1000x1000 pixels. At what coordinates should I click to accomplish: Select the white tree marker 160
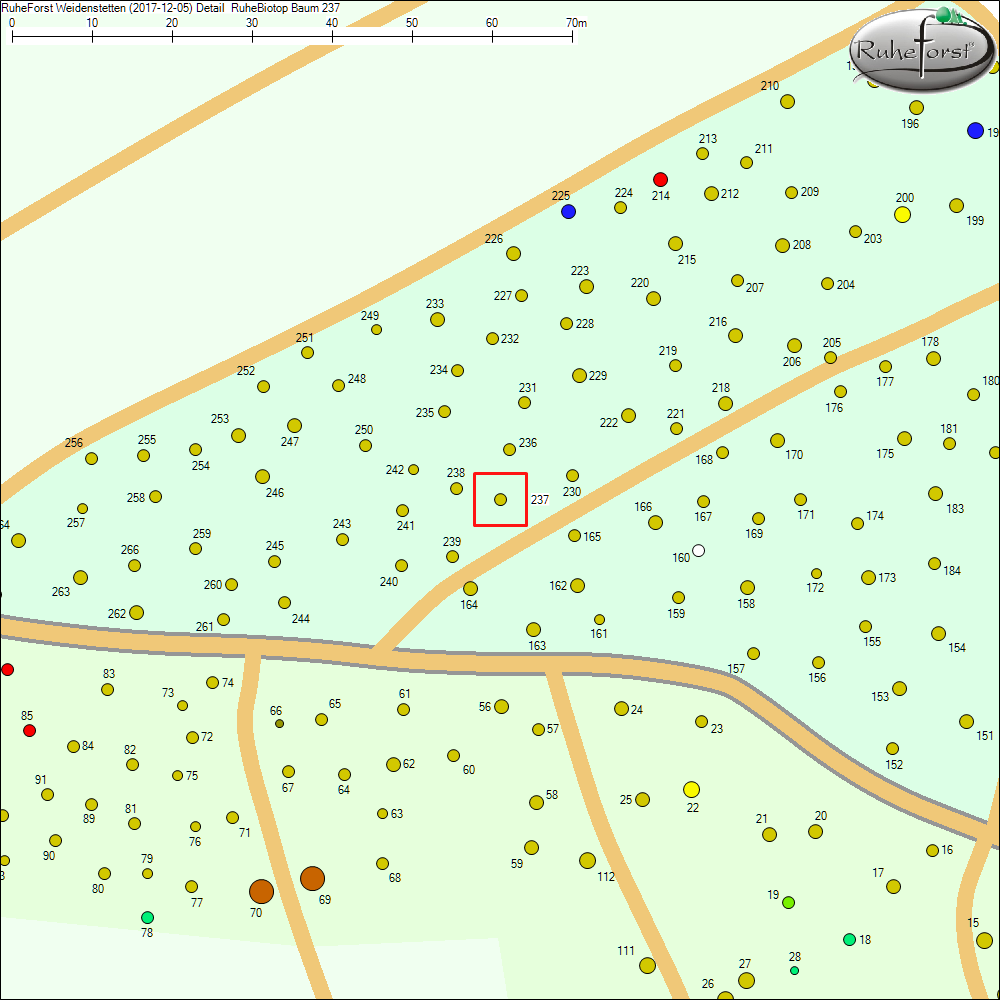coord(698,551)
